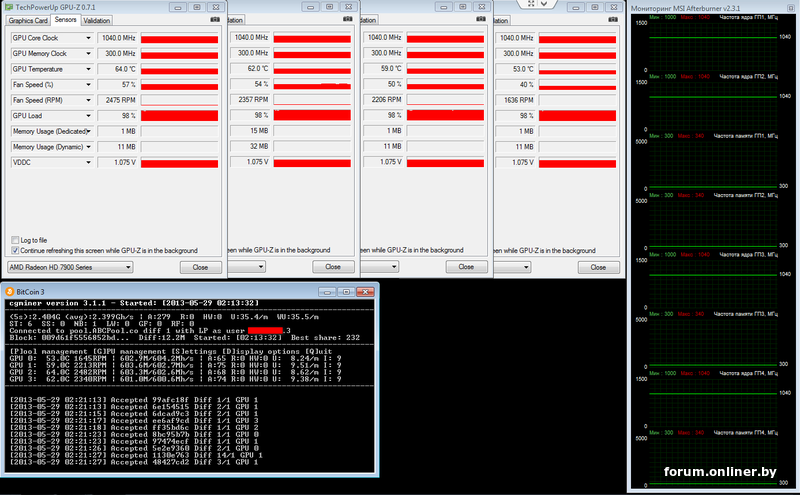The image size is (800, 495).
Task: Open Memory Usage (Dynamic) dropdown arrow
Action: [x=88, y=147]
